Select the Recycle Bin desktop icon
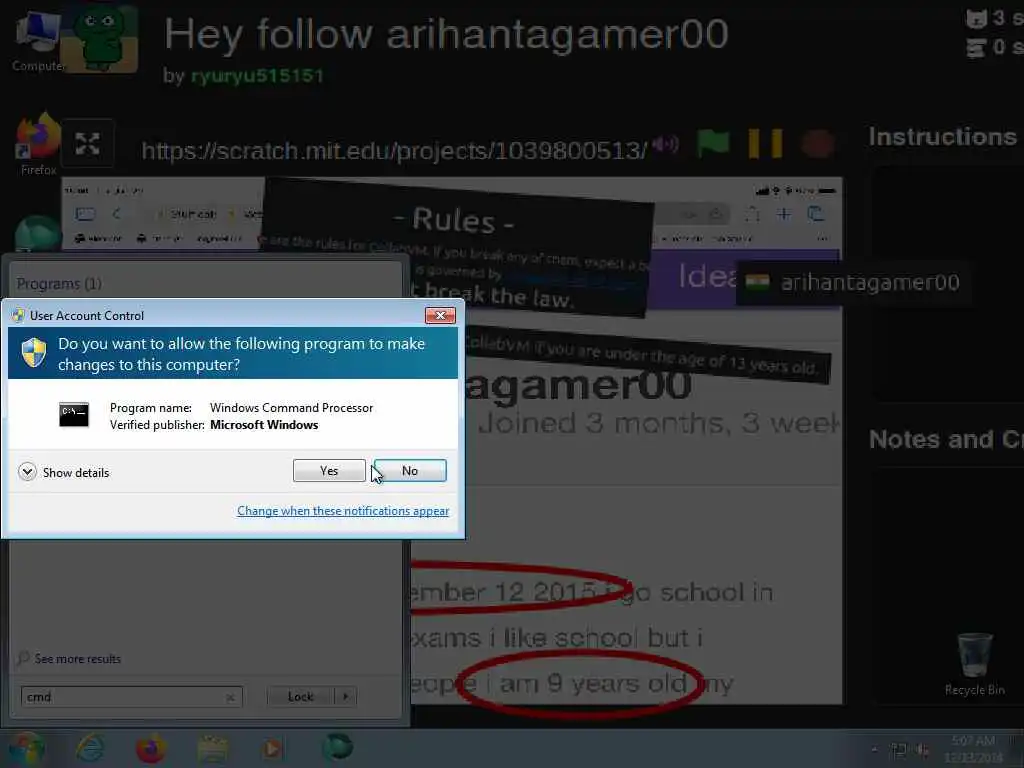1024x768 pixels. [x=974, y=664]
